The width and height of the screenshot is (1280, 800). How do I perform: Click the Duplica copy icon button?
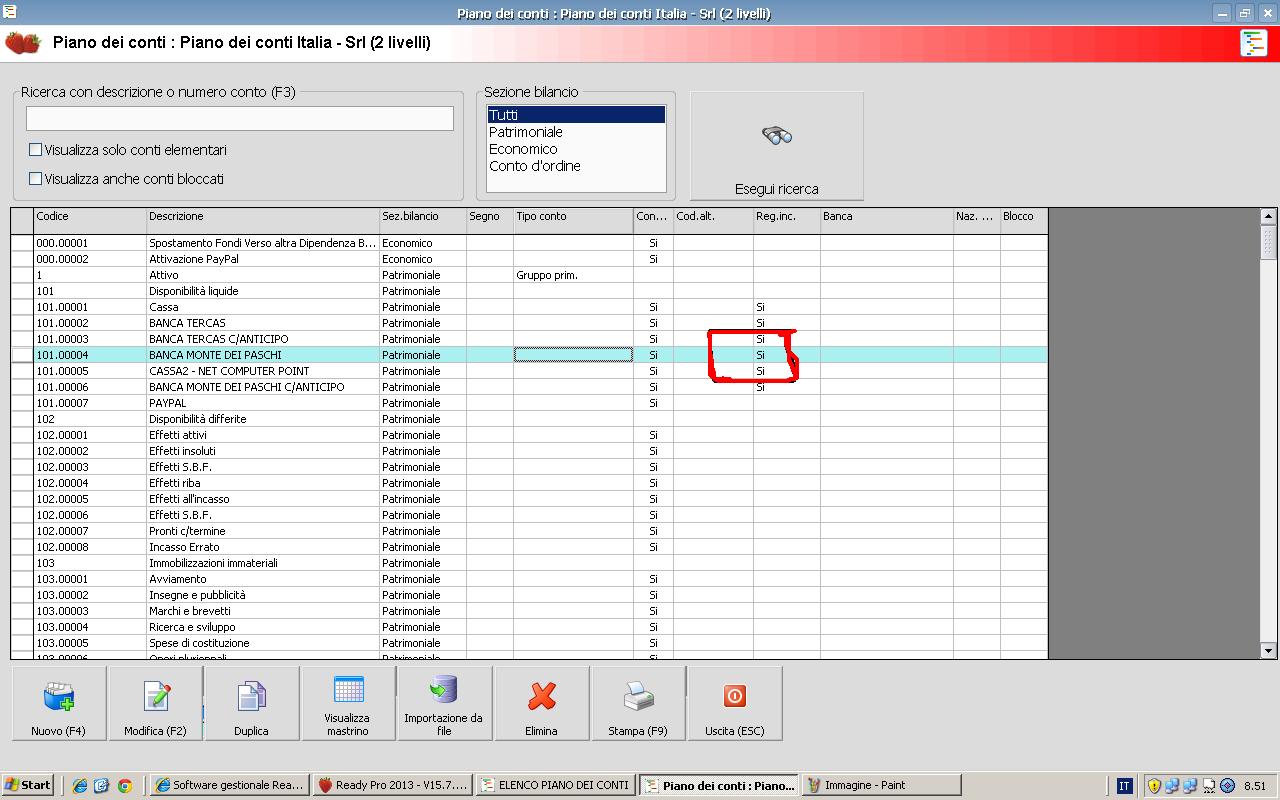251,703
